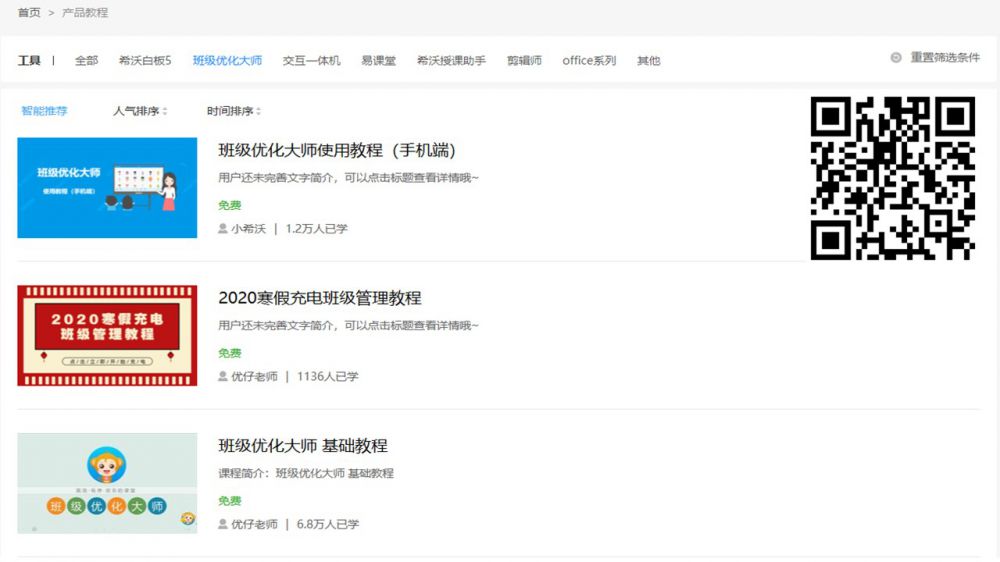This screenshot has width=1000, height=562.
Task: Open the red 2020寒假充电 course thumbnail
Action: [x=107, y=335]
